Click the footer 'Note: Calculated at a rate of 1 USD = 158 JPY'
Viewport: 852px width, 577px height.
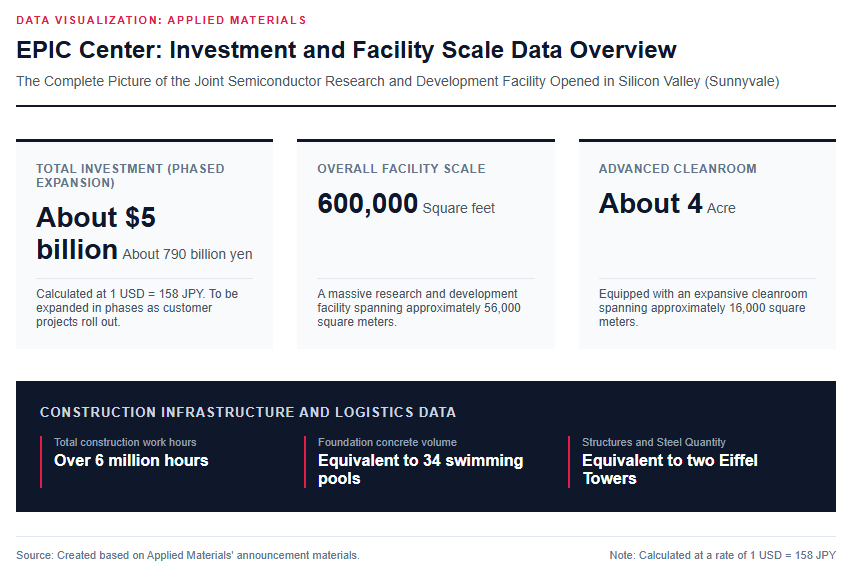click(723, 555)
